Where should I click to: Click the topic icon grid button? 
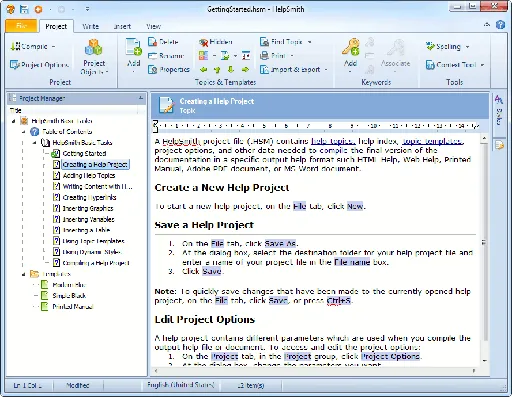[x=203, y=55]
